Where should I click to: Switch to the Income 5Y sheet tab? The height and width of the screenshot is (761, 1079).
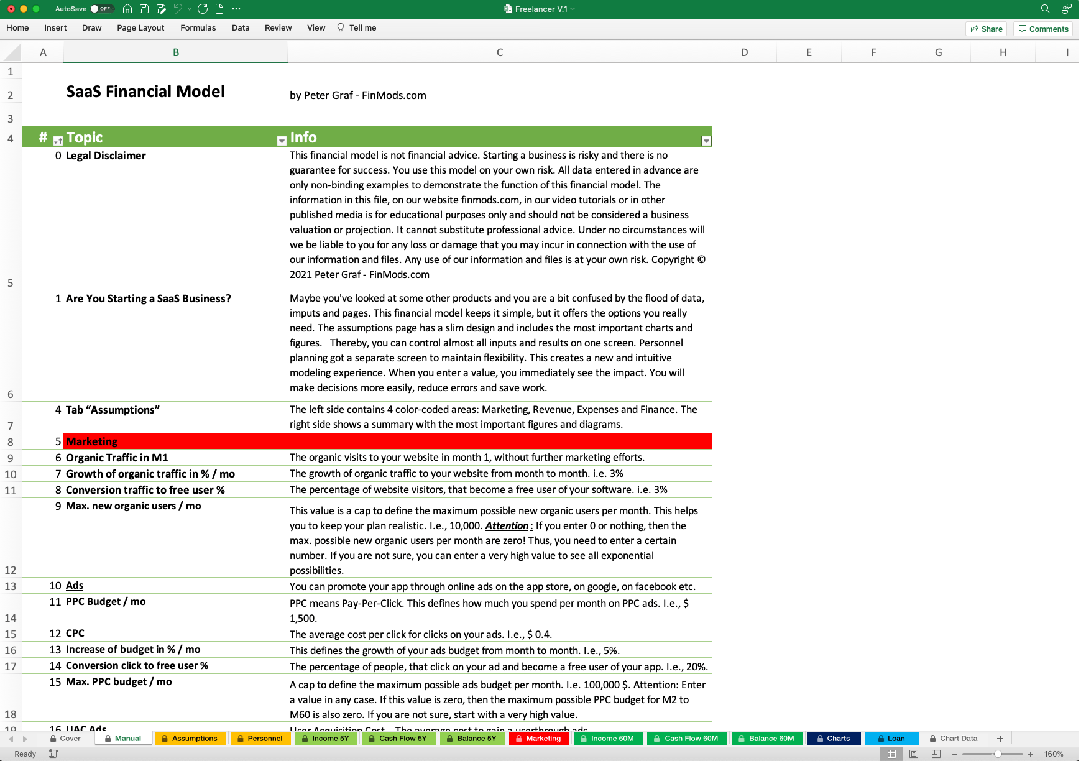click(326, 738)
